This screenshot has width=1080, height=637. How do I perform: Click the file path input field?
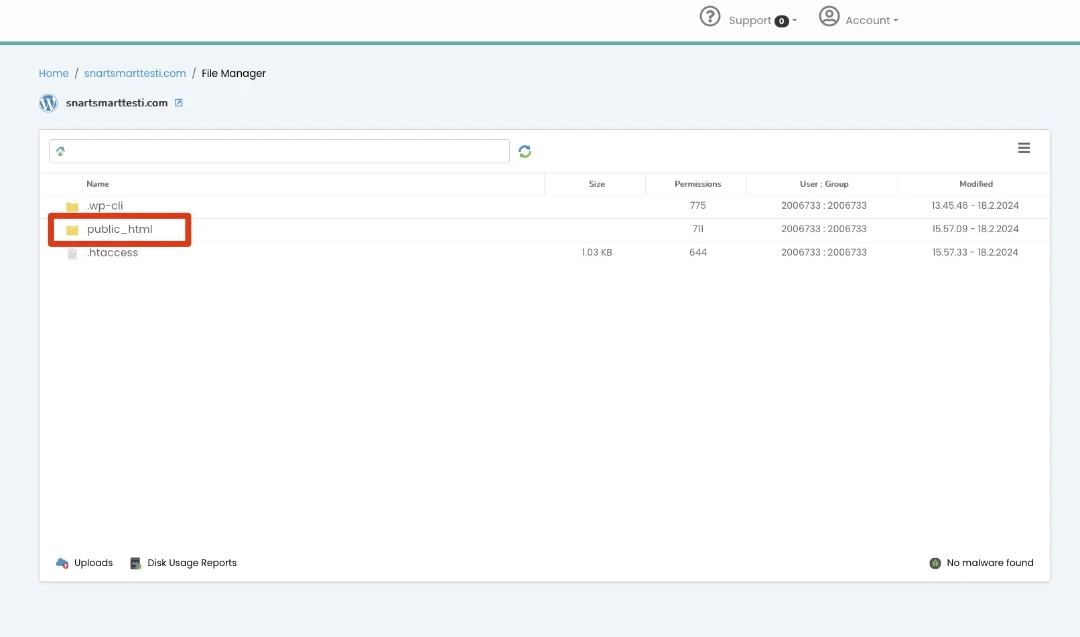click(x=279, y=152)
